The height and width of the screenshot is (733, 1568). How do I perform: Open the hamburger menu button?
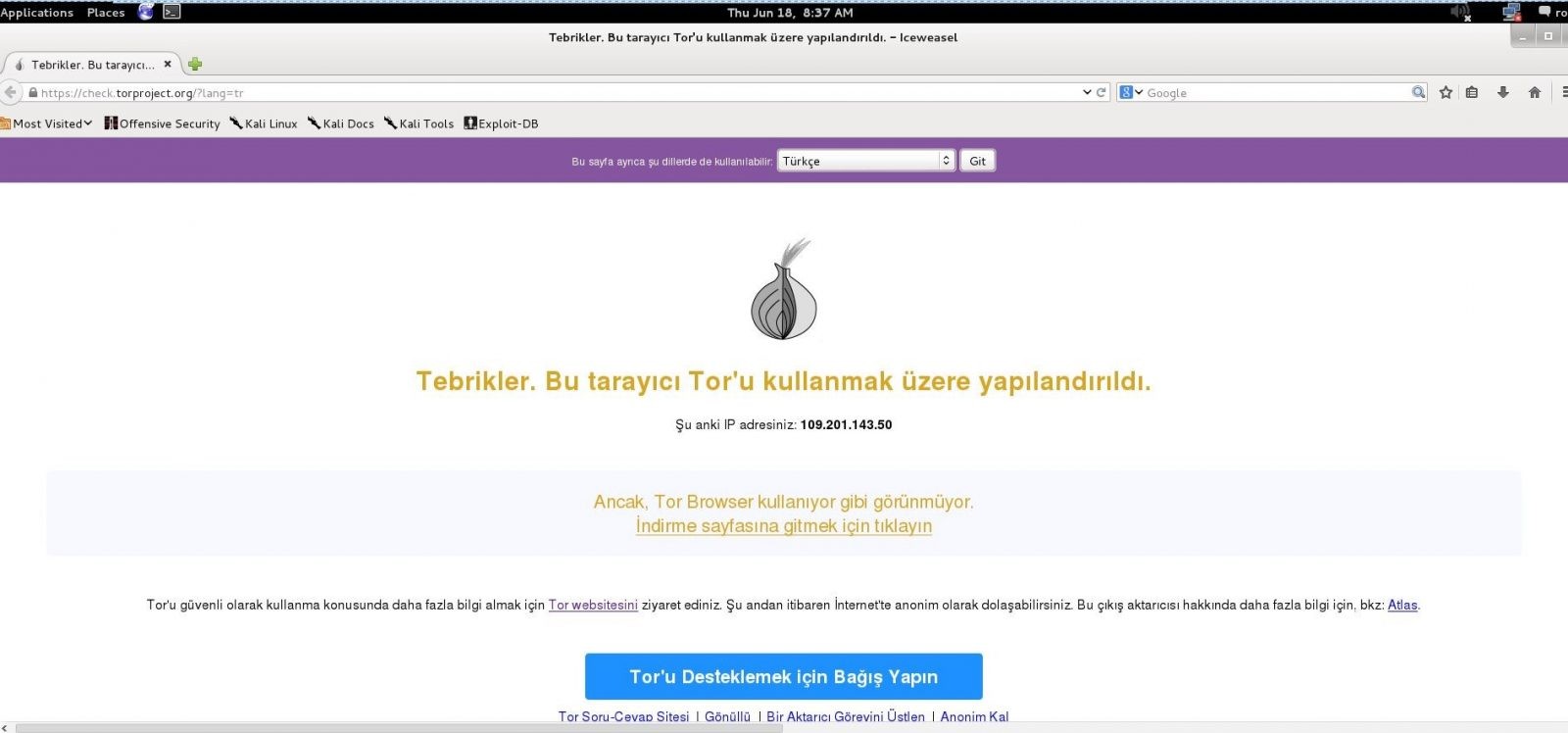point(1564,92)
